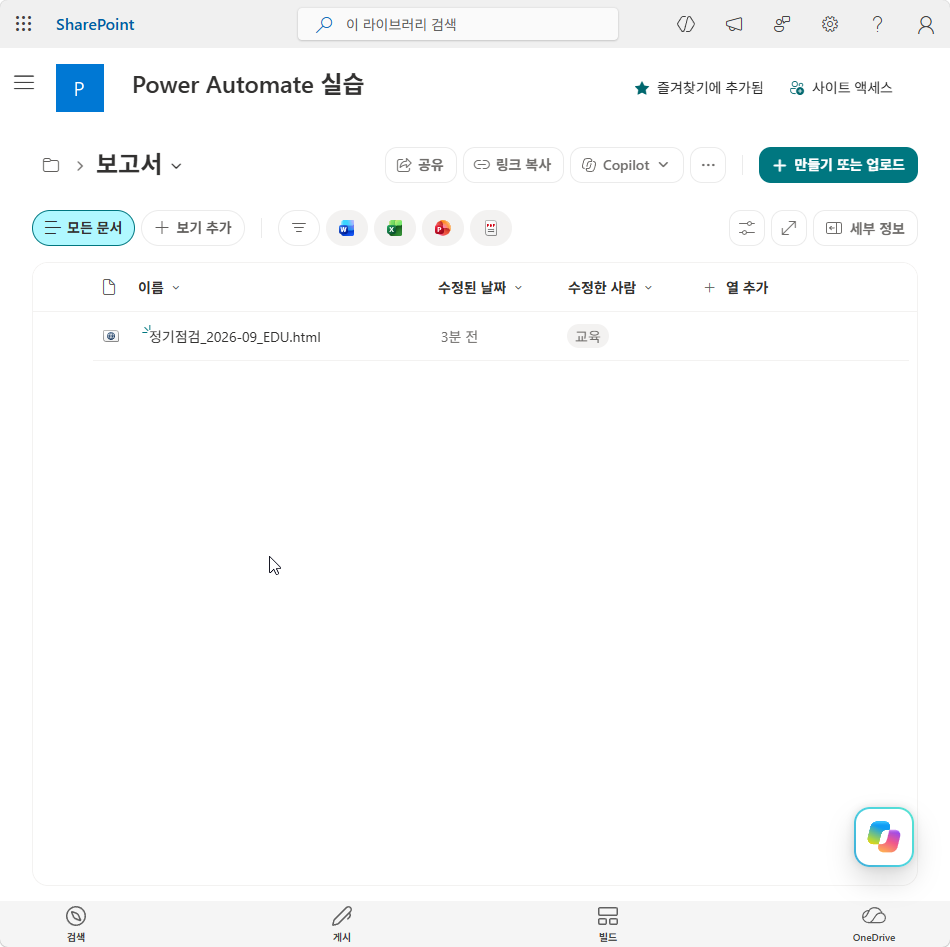
Task: Click 만들기 또는 업로드 button
Action: (x=838, y=165)
